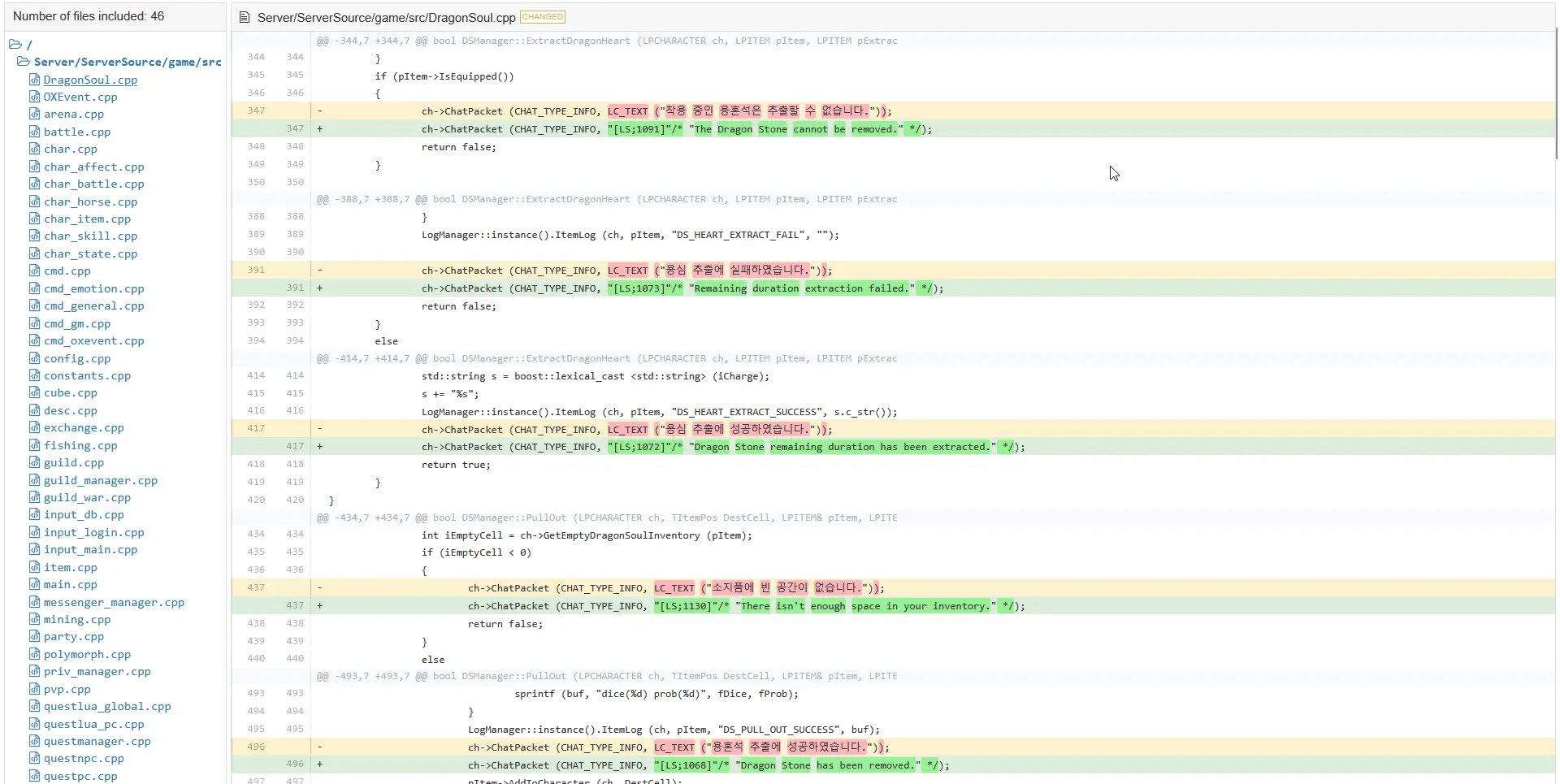
Task: Click the file icon beside questmanager.cpp
Action: click(x=34, y=741)
